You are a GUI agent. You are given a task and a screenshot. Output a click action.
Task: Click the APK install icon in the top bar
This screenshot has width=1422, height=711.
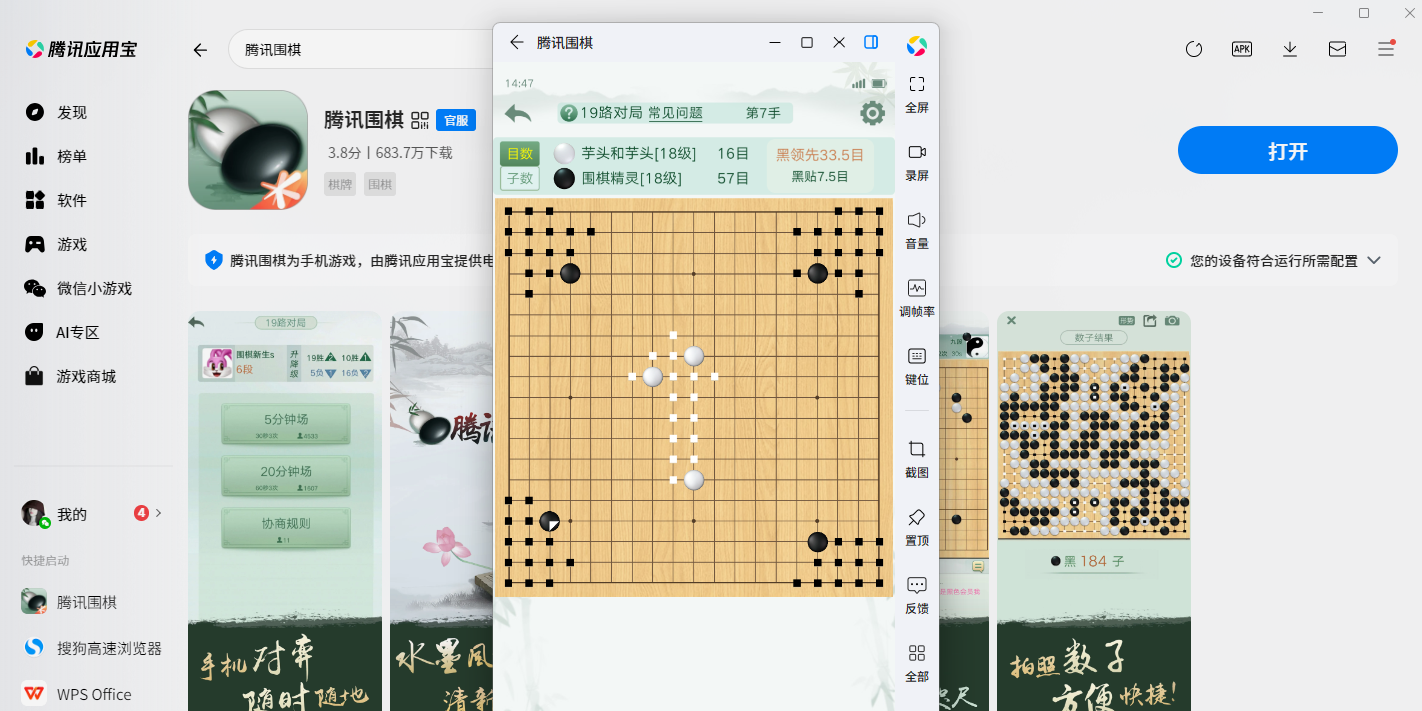(1242, 49)
